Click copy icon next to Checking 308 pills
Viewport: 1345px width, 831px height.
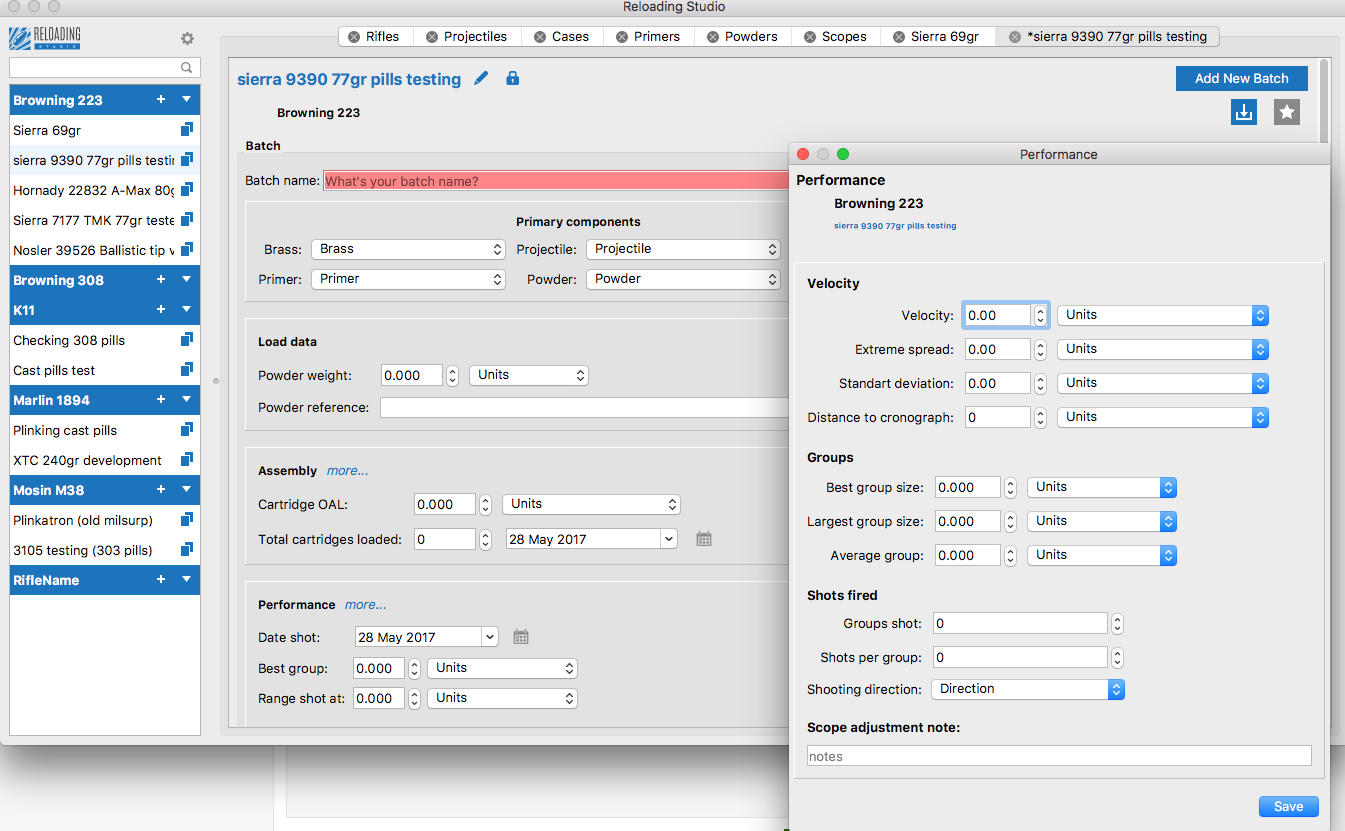pos(186,340)
